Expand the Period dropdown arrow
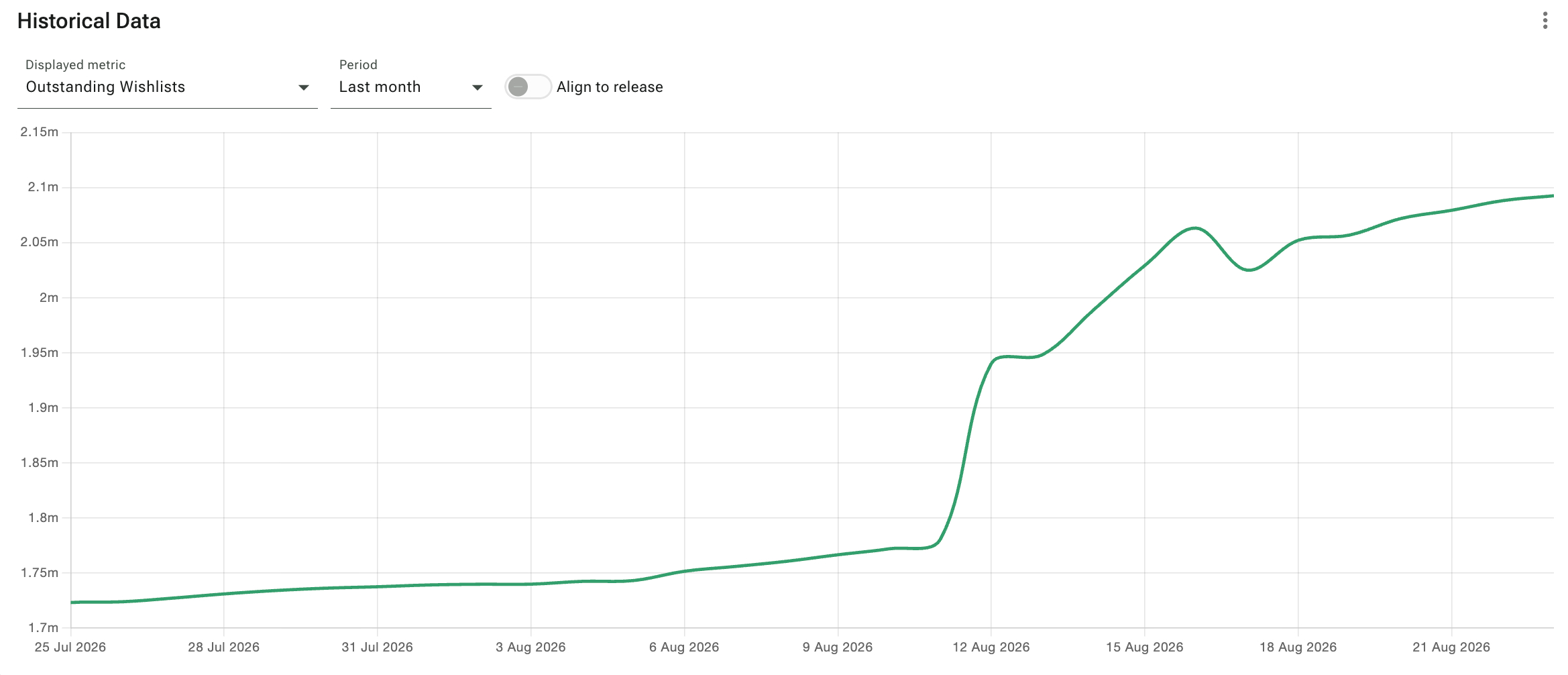 477,88
